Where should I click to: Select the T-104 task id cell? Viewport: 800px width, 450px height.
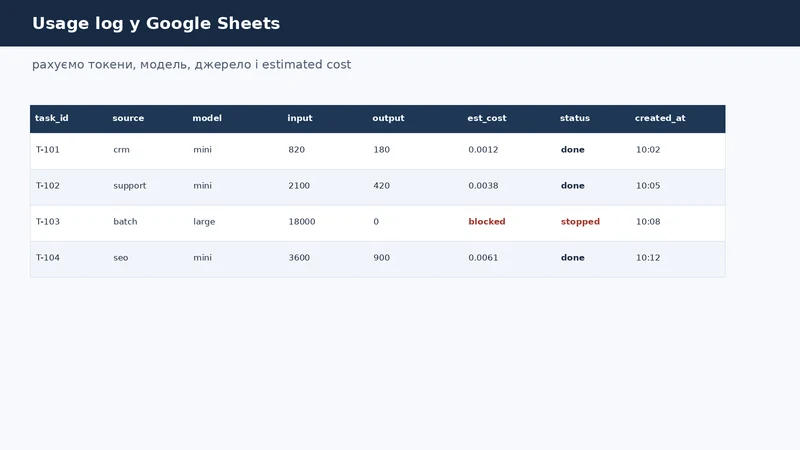47,258
